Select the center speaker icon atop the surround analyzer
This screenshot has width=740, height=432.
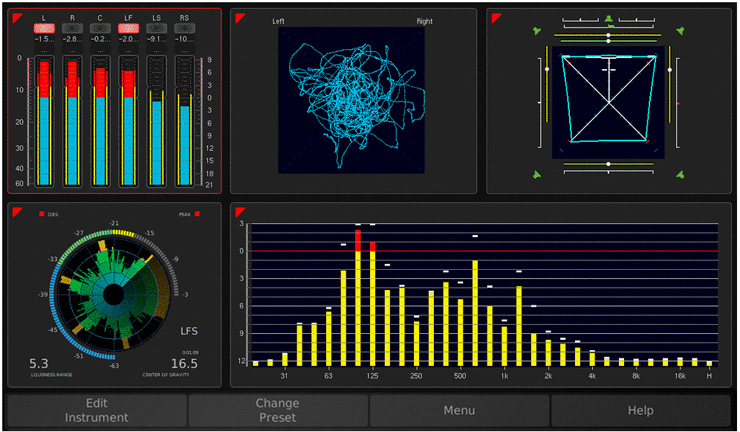coord(608,19)
